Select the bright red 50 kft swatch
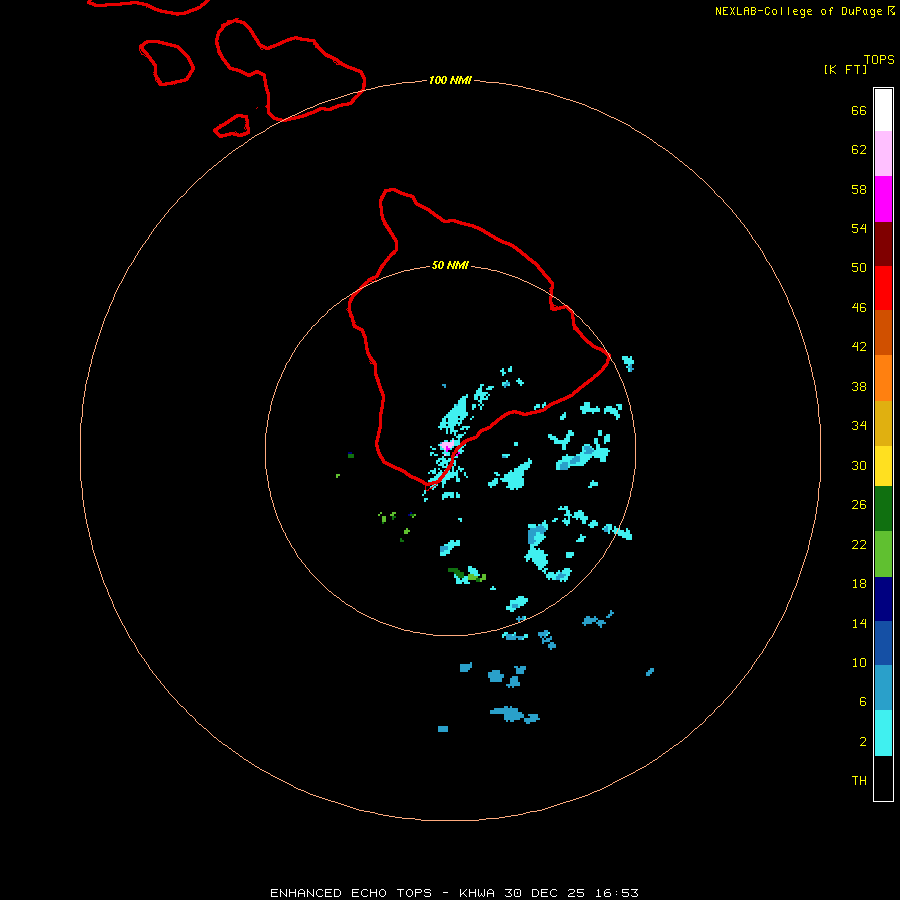This screenshot has height=900, width=900. click(x=883, y=288)
